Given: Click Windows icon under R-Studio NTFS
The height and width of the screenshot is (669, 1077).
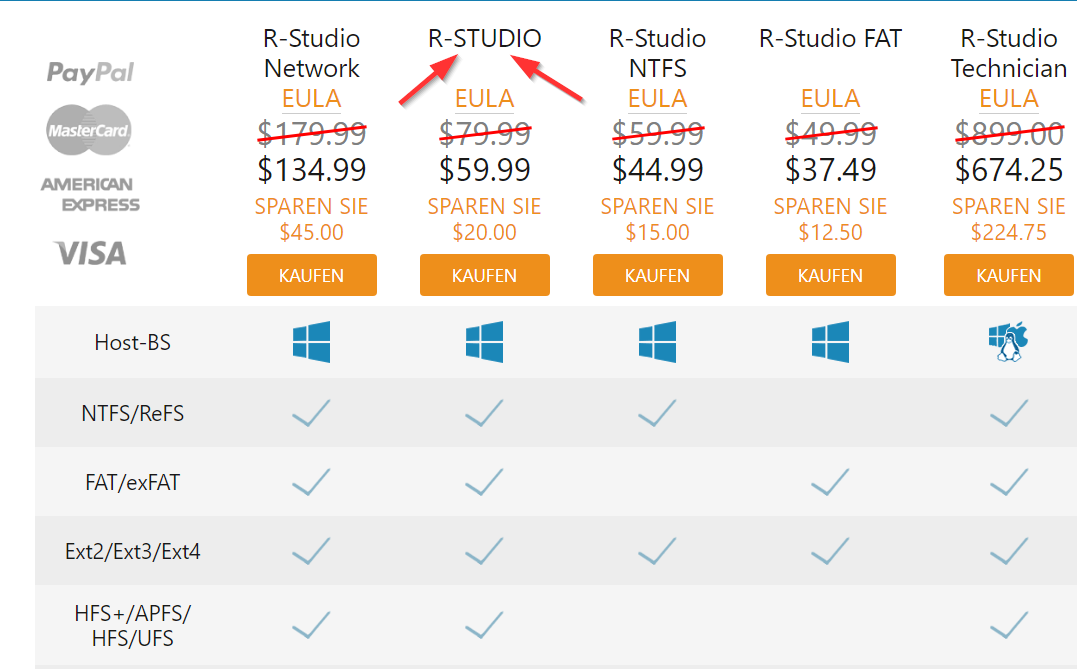Looking at the screenshot, I should tap(657, 342).
